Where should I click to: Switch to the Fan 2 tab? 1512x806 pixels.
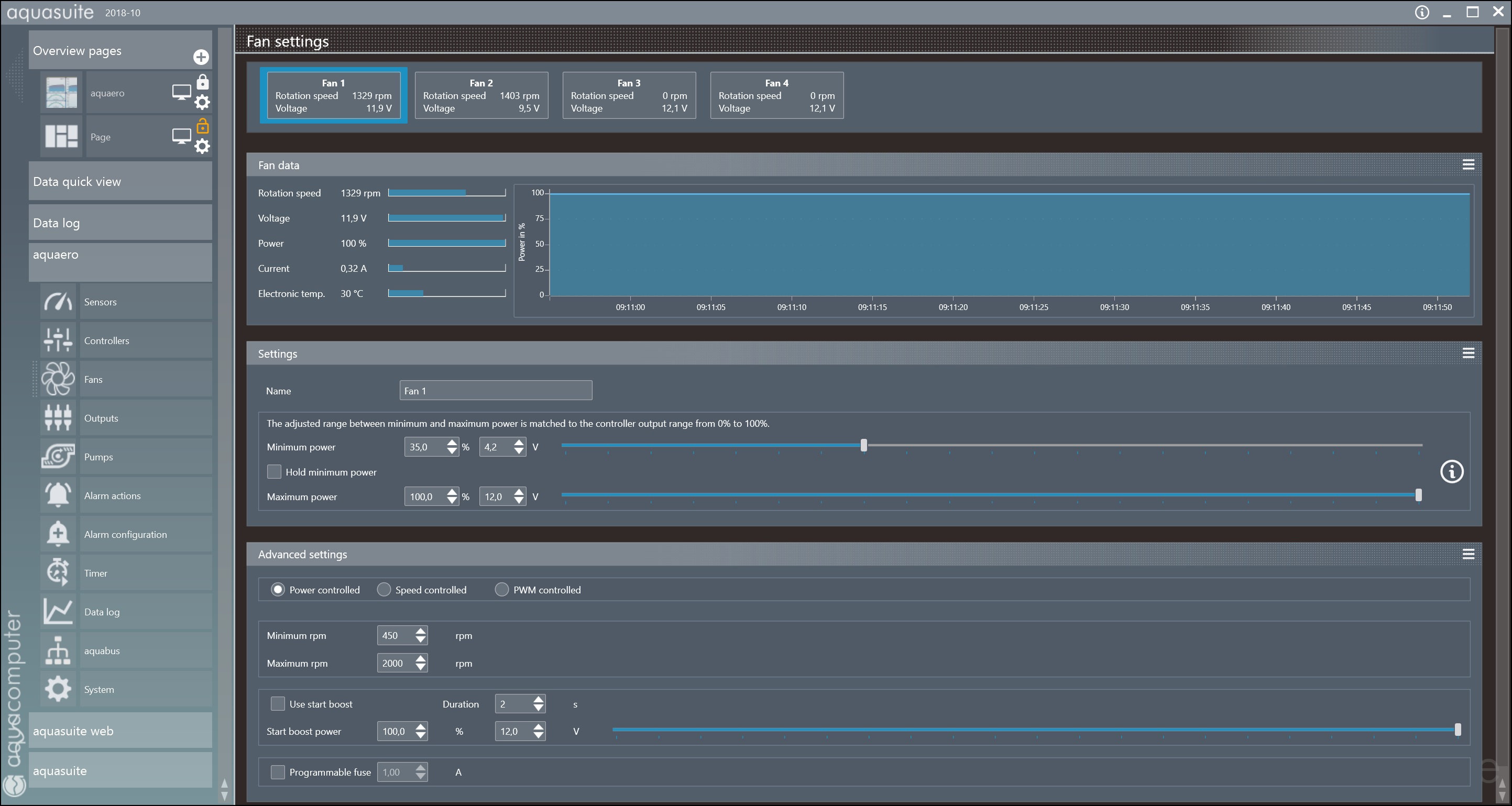click(481, 95)
